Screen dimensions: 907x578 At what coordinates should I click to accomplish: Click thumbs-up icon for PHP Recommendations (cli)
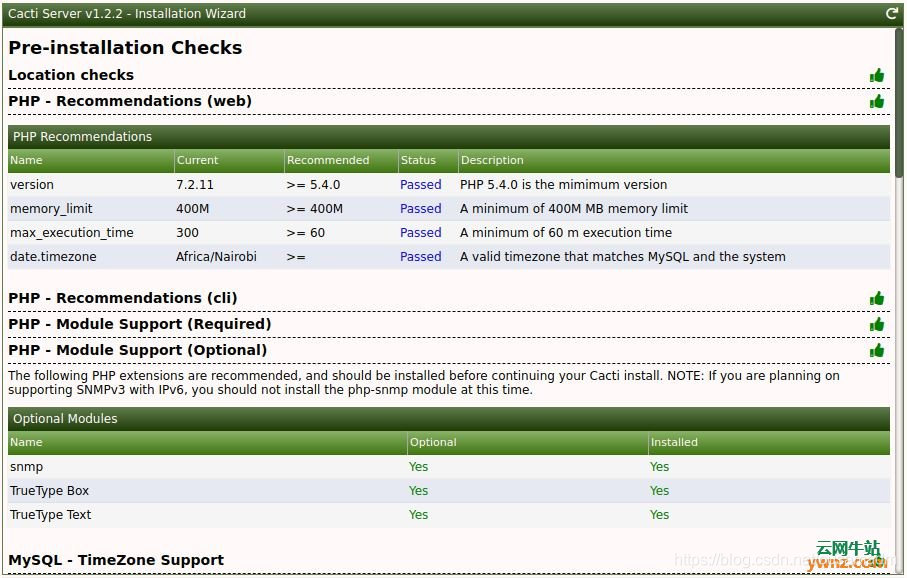coord(877,298)
